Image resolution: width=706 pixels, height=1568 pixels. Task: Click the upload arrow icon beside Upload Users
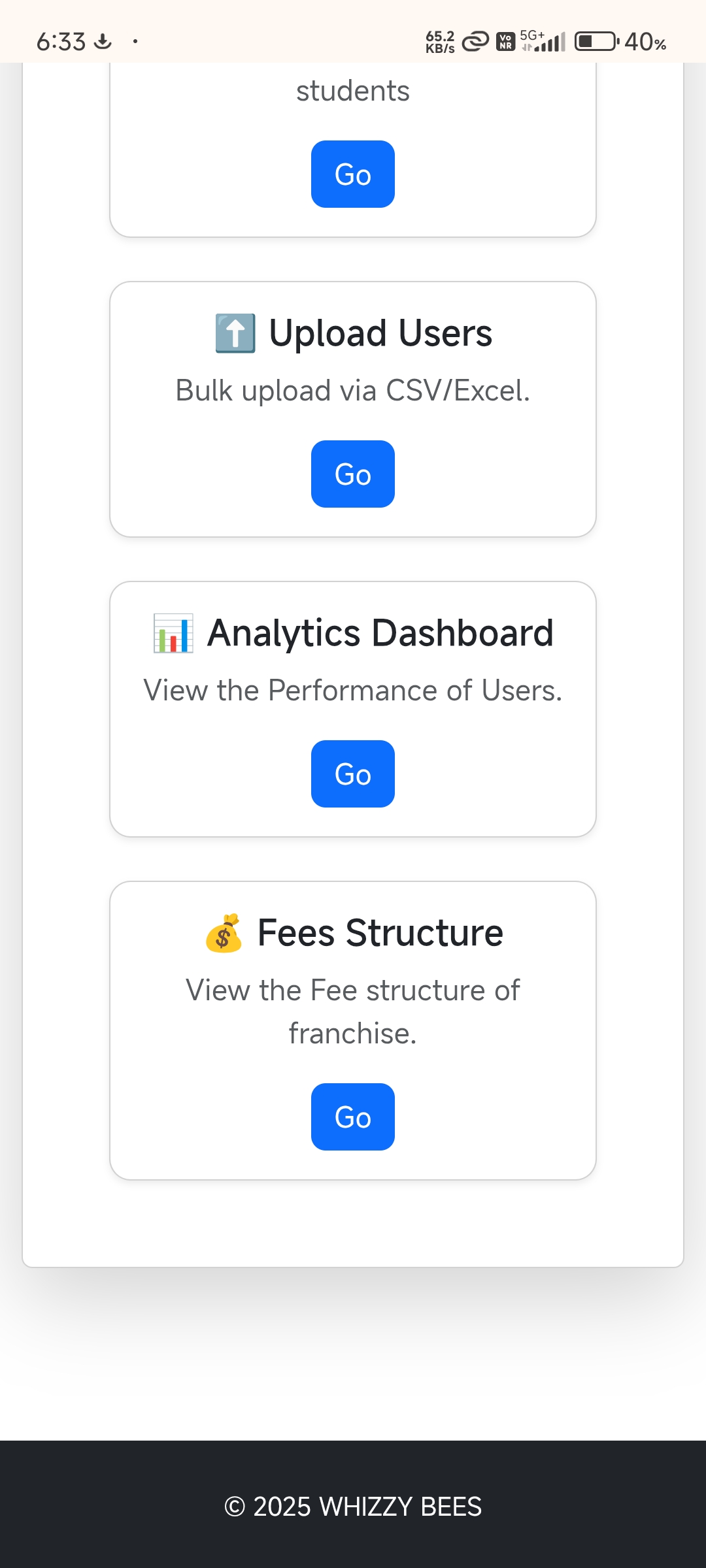point(235,333)
